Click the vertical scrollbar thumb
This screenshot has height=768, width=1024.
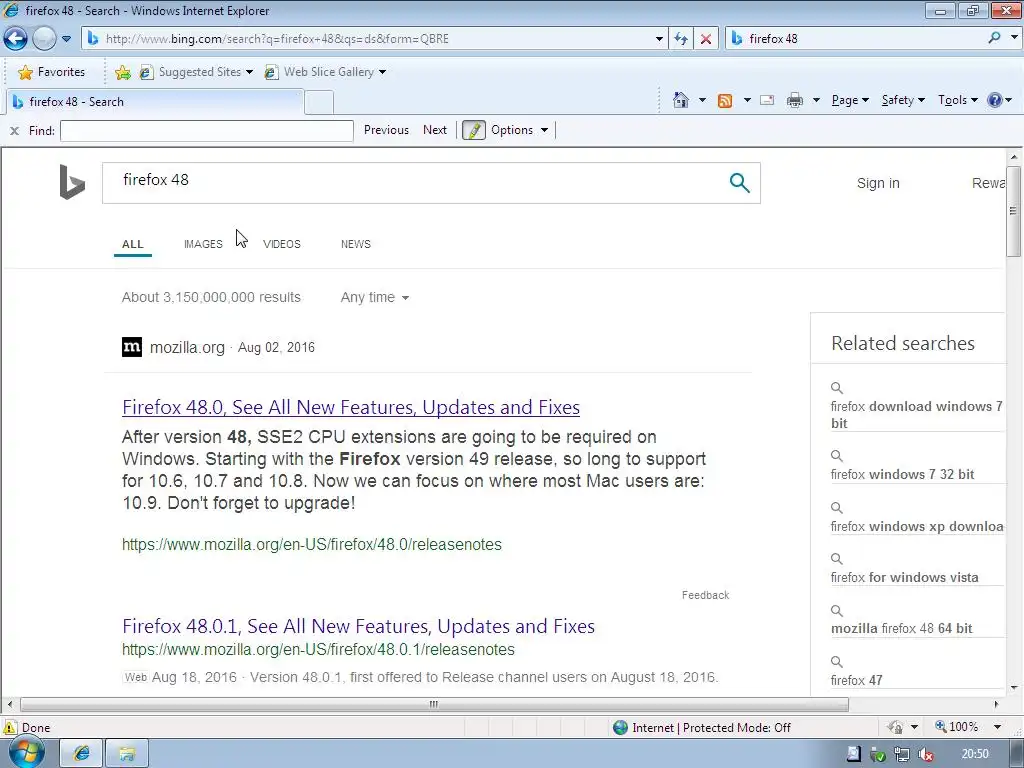(1013, 211)
